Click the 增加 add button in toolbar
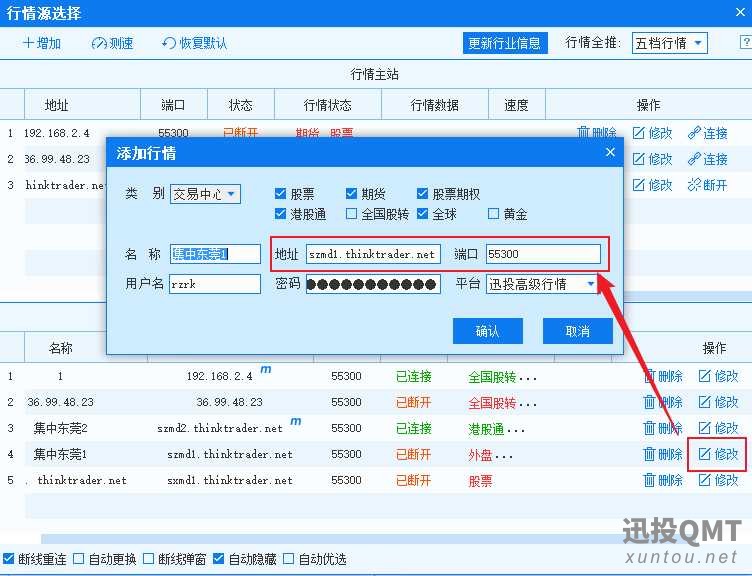Image resolution: width=752 pixels, height=576 pixels. [x=42, y=44]
